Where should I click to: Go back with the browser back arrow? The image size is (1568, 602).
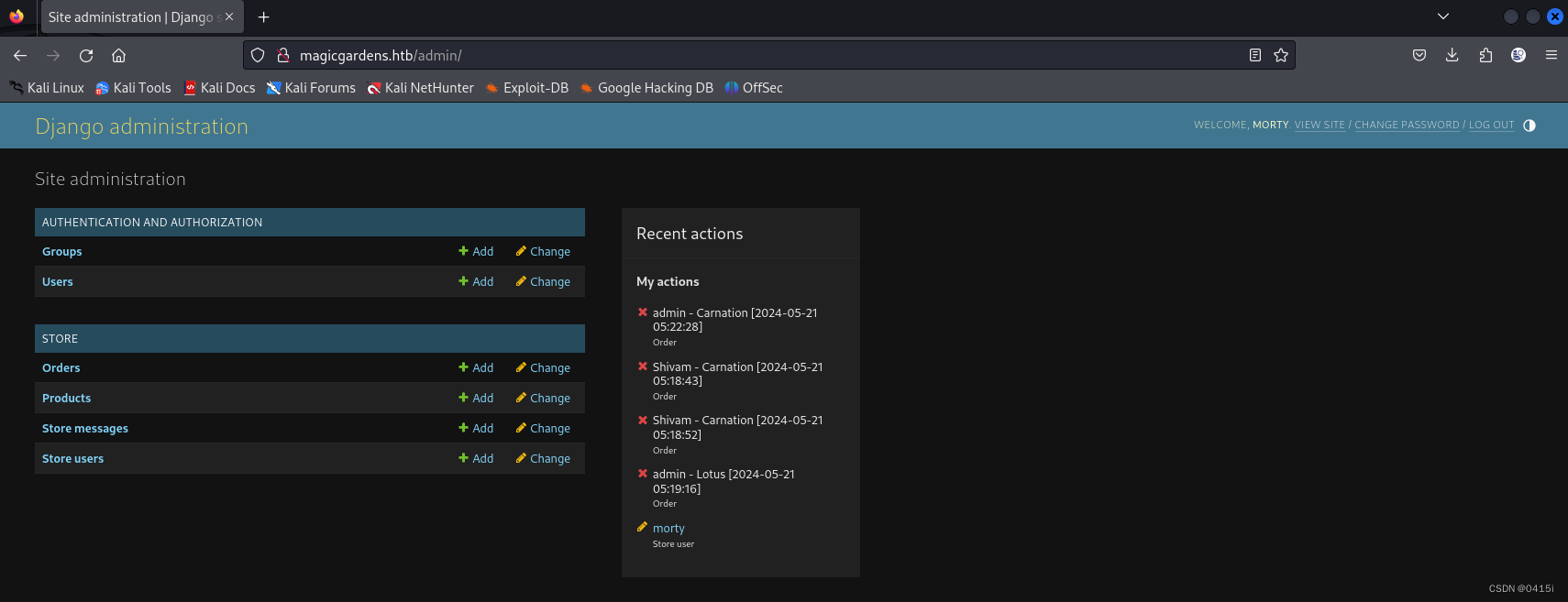[20, 56]
